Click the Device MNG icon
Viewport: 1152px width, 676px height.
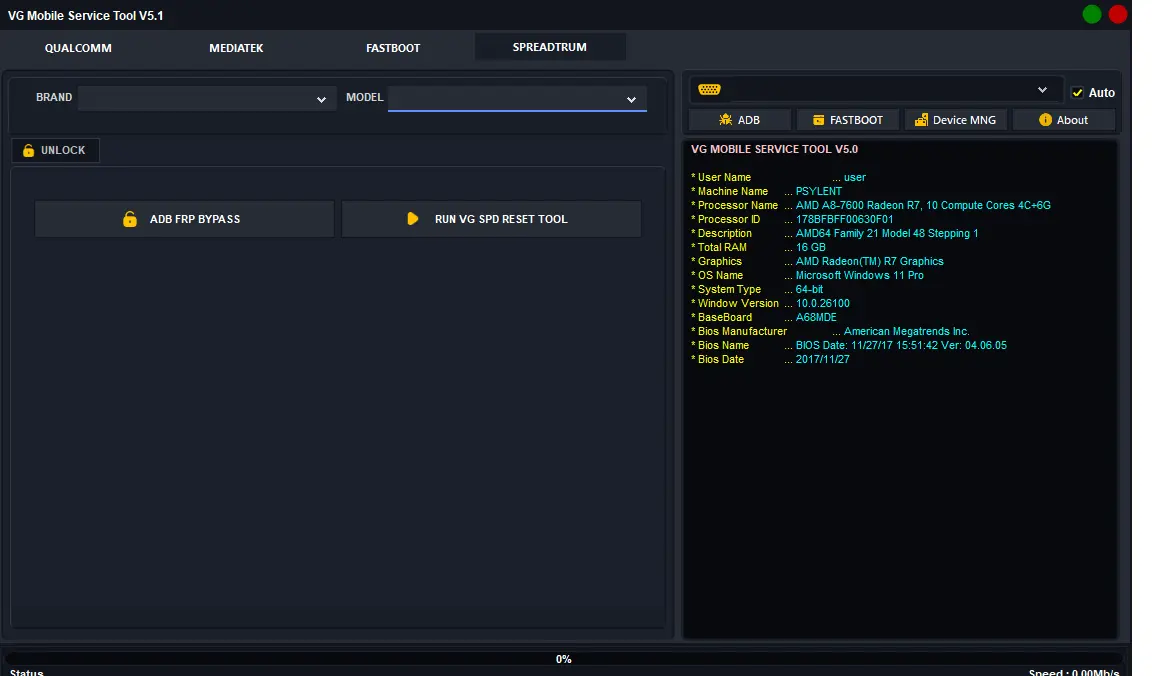coord(921,120)
